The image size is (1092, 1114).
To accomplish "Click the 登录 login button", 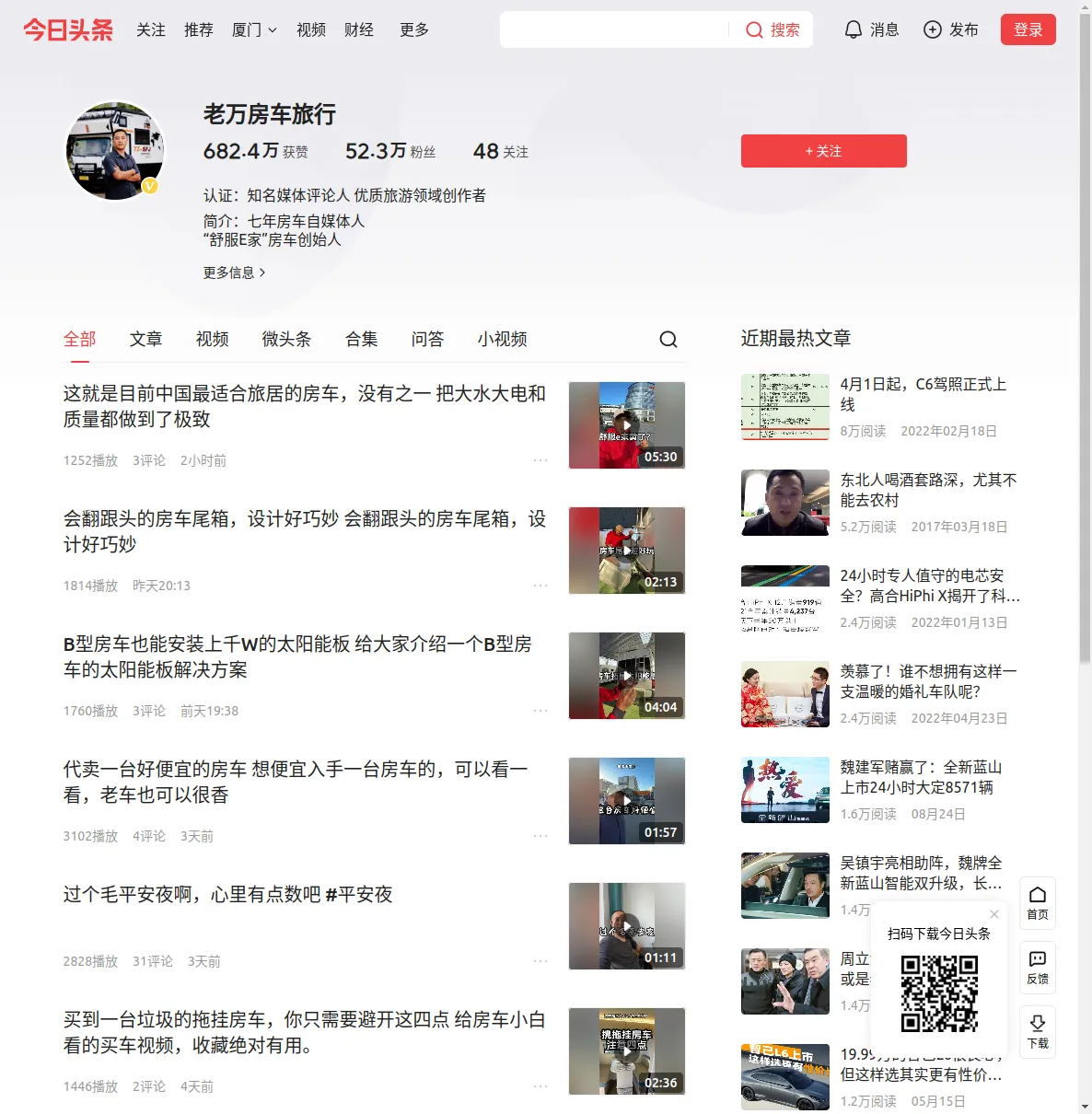I will (1028, 29).
